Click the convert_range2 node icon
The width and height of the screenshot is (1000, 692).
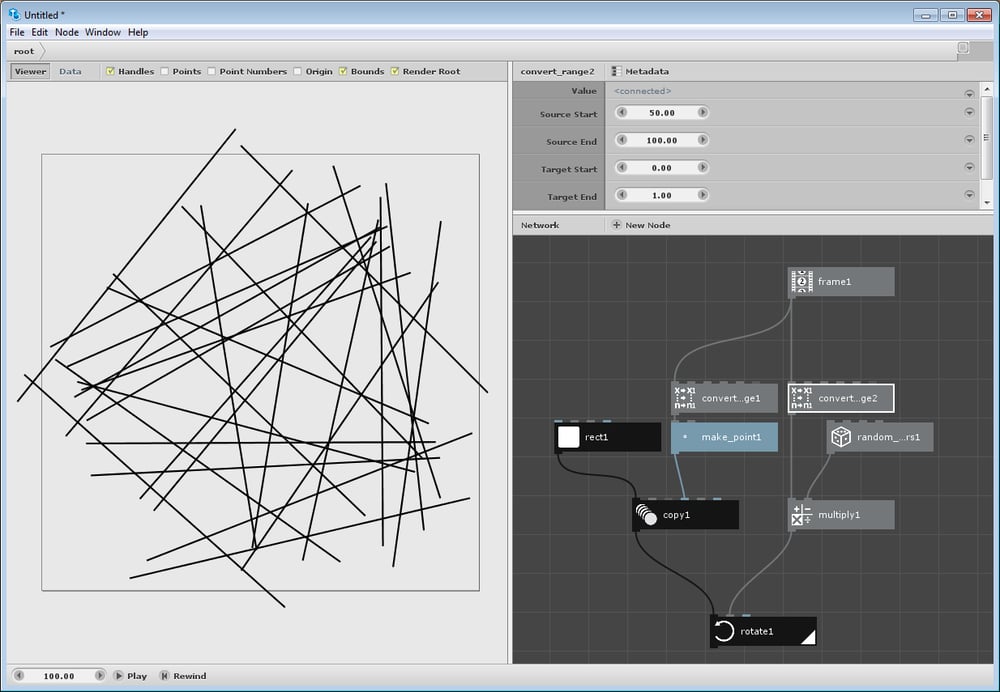tap(802, 398)
